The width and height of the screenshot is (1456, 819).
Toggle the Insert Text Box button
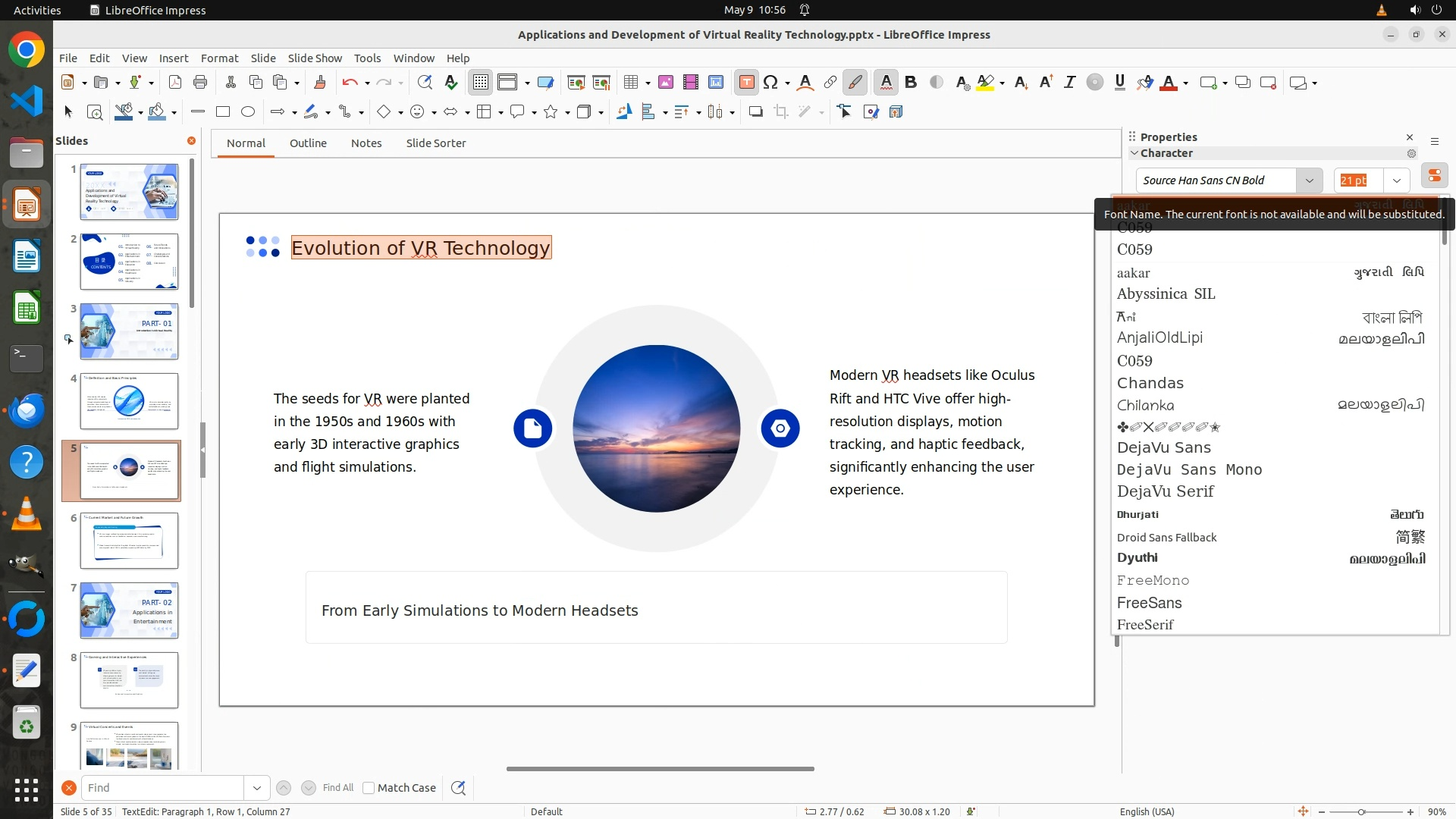(x=746, y=83)
